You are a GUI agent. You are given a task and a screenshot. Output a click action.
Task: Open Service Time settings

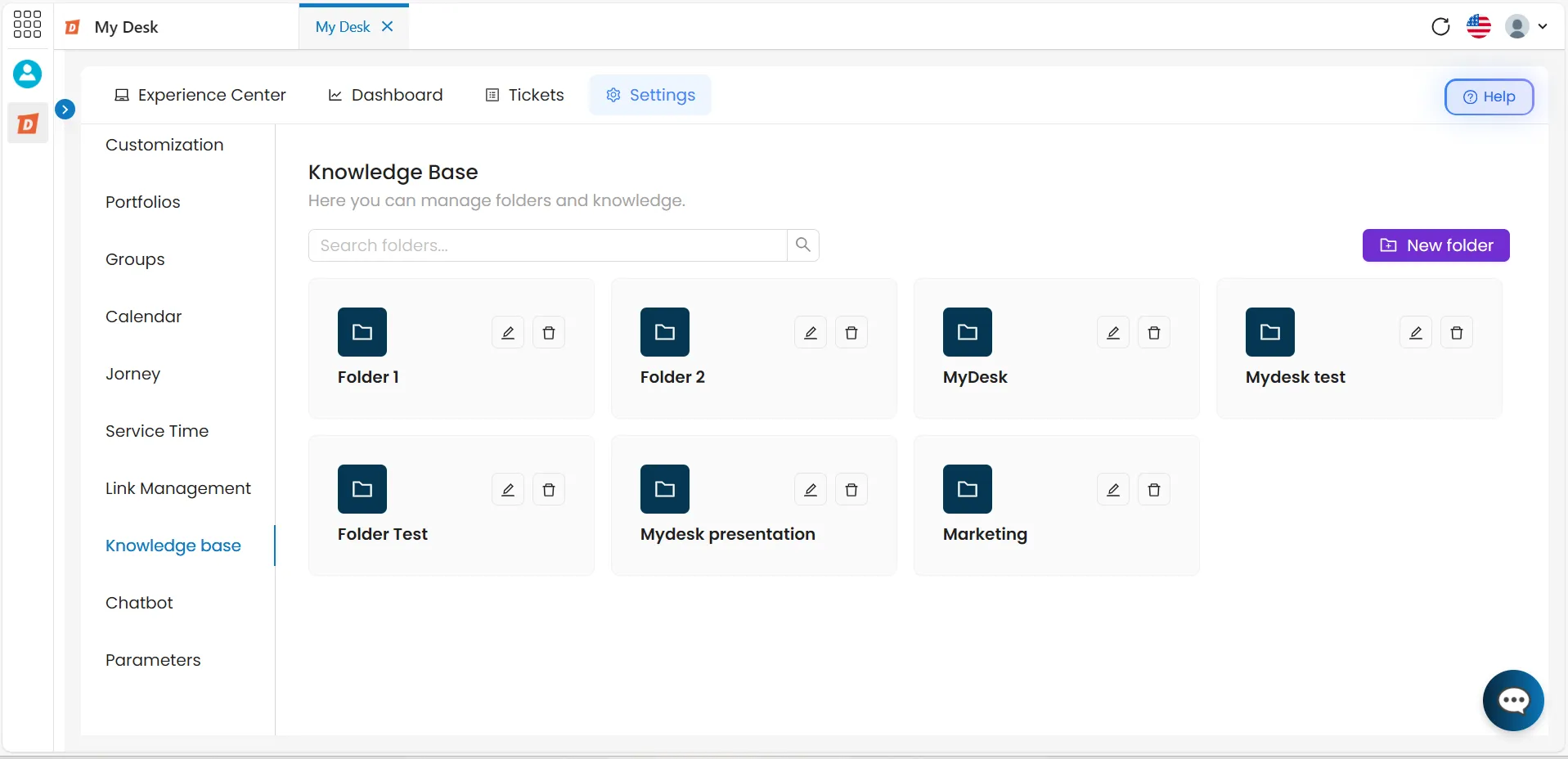point(157,431)
